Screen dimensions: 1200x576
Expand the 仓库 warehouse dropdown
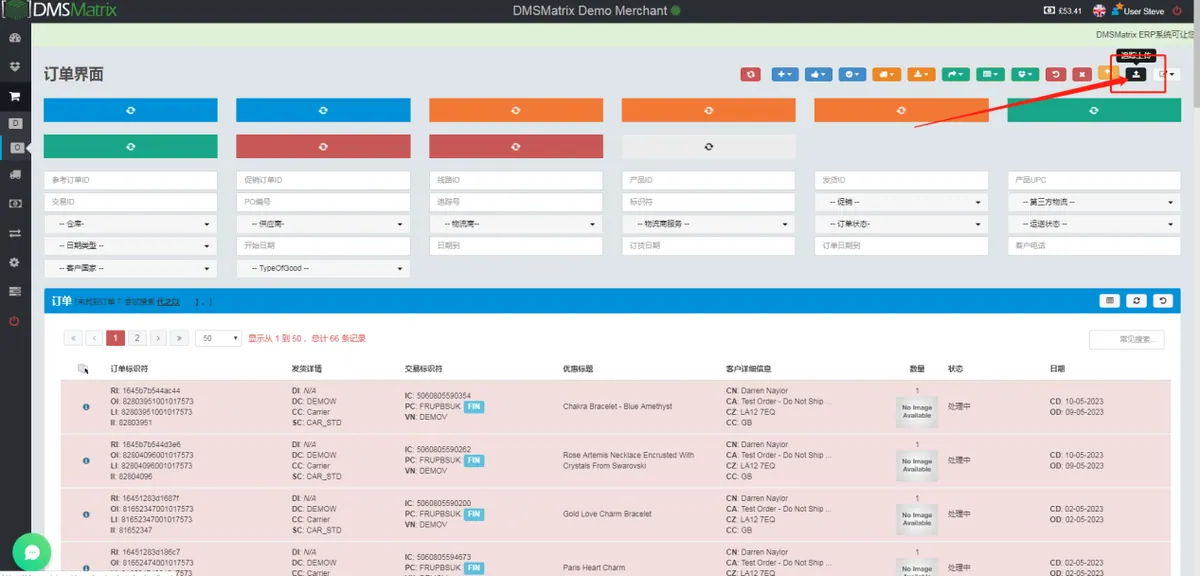[x=130, y=224]
